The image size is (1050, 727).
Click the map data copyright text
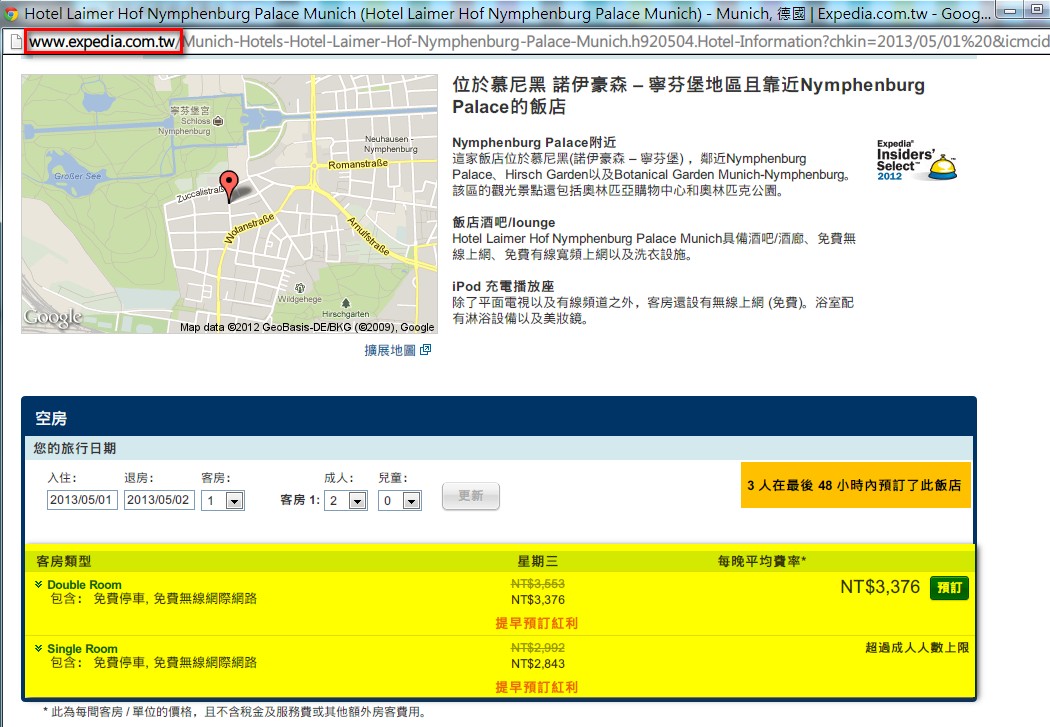pos(307,327)
